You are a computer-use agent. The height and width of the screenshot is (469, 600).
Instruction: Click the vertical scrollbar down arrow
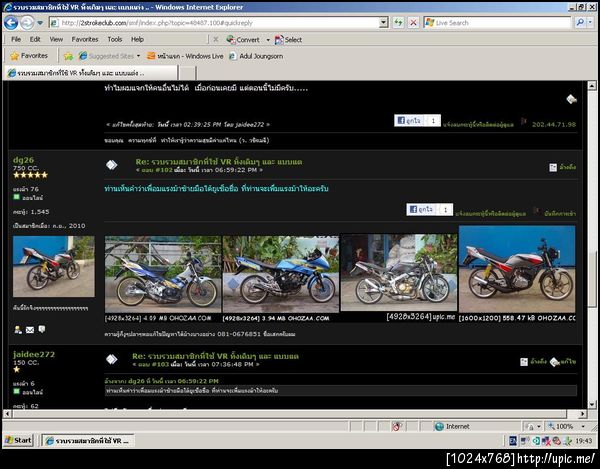tap(592, 404)
